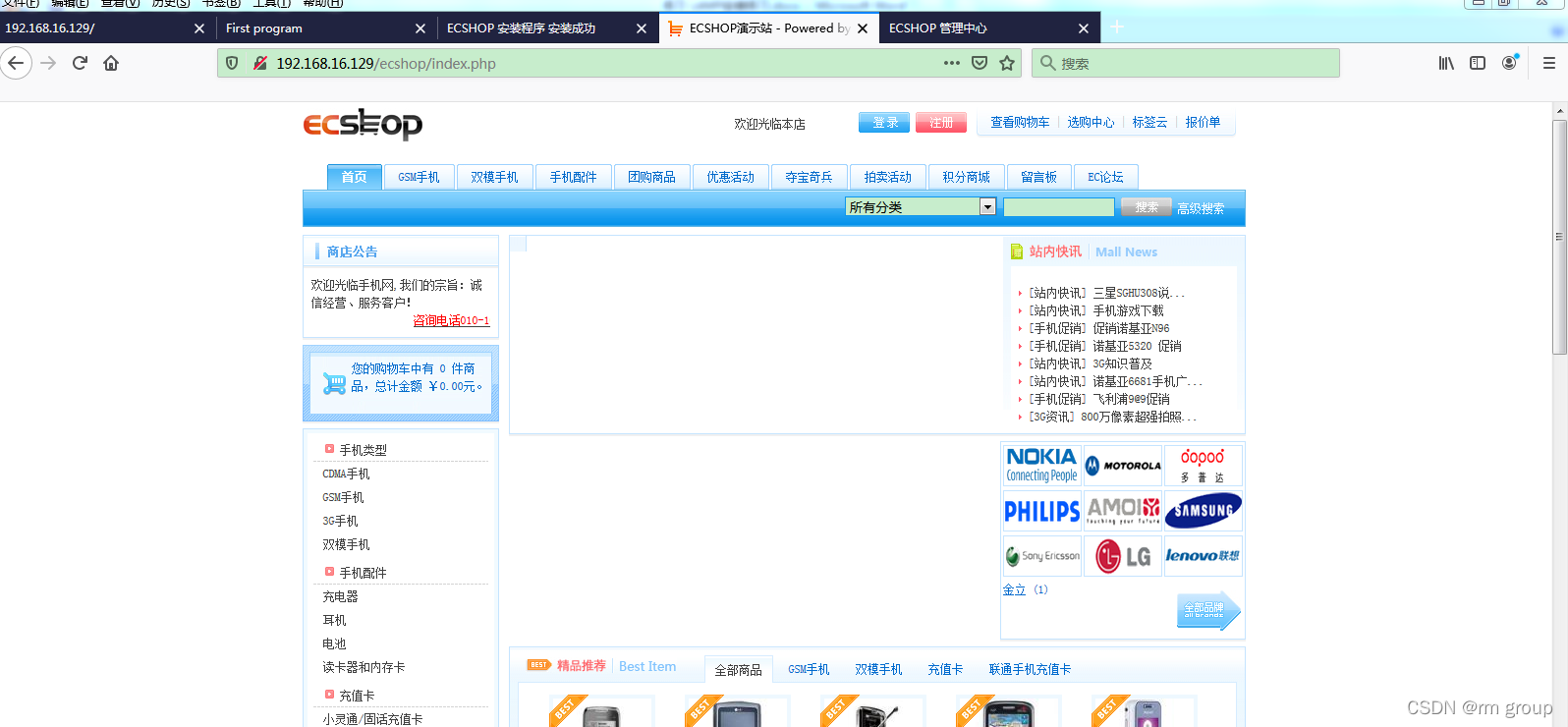This screenshot has width=1568, height=727.
Task: Select the 首页 navigation tab
Action: coord(354,177)
